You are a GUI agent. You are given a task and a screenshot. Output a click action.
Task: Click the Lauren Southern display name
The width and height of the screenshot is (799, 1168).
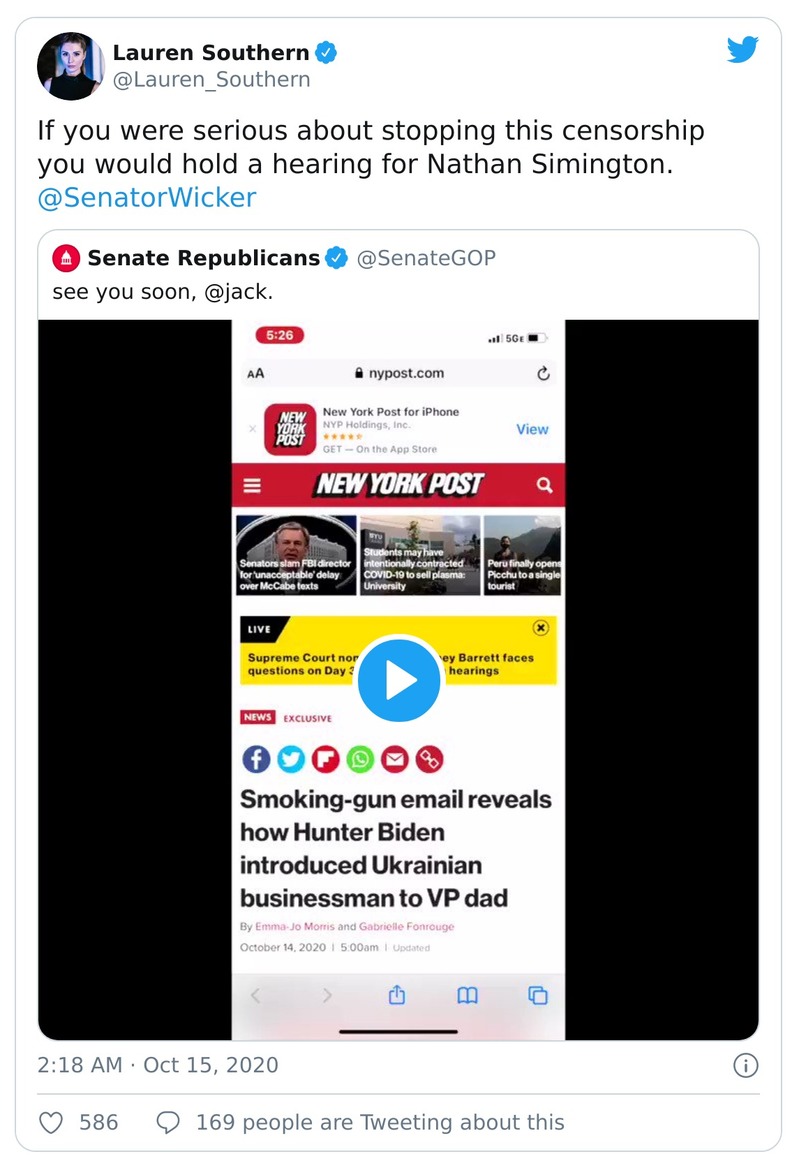209,52
